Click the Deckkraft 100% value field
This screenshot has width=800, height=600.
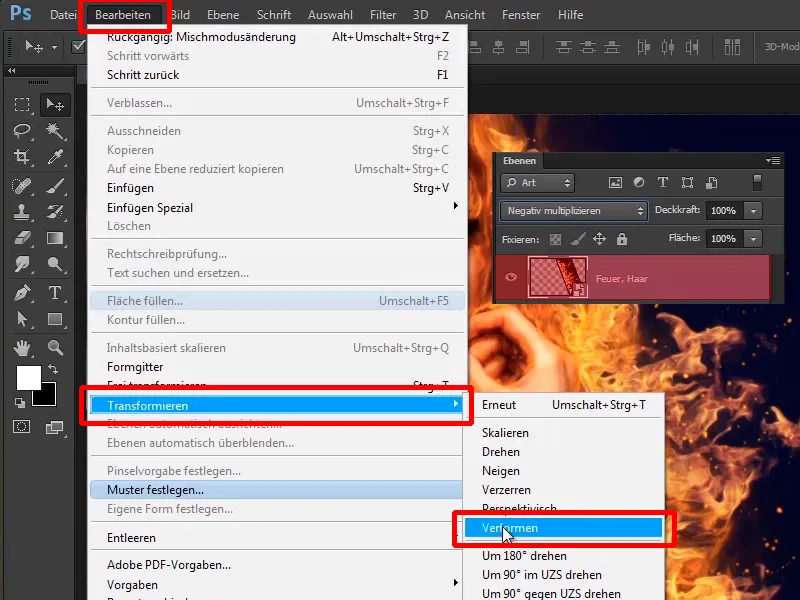pyautogui.click(x=724, y=211)
